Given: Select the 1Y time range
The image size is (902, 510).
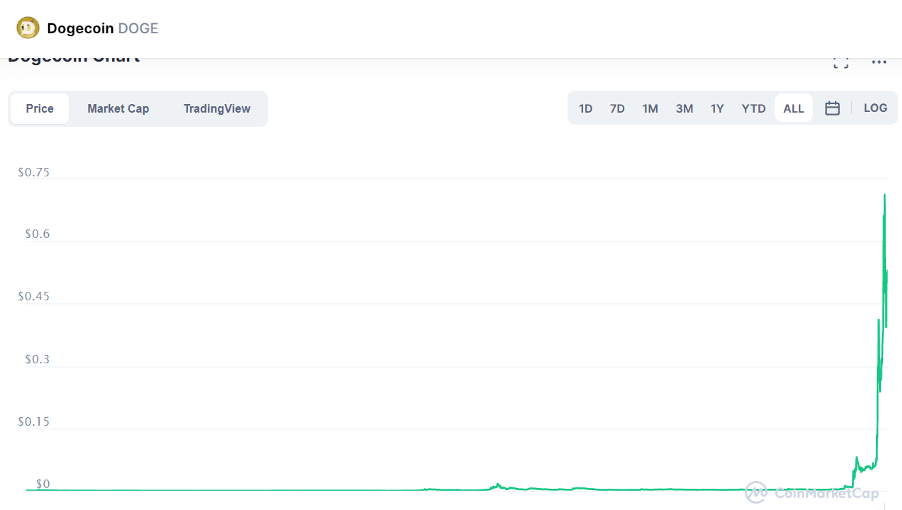Looking at the screenshot, I should tap(717, 109).
